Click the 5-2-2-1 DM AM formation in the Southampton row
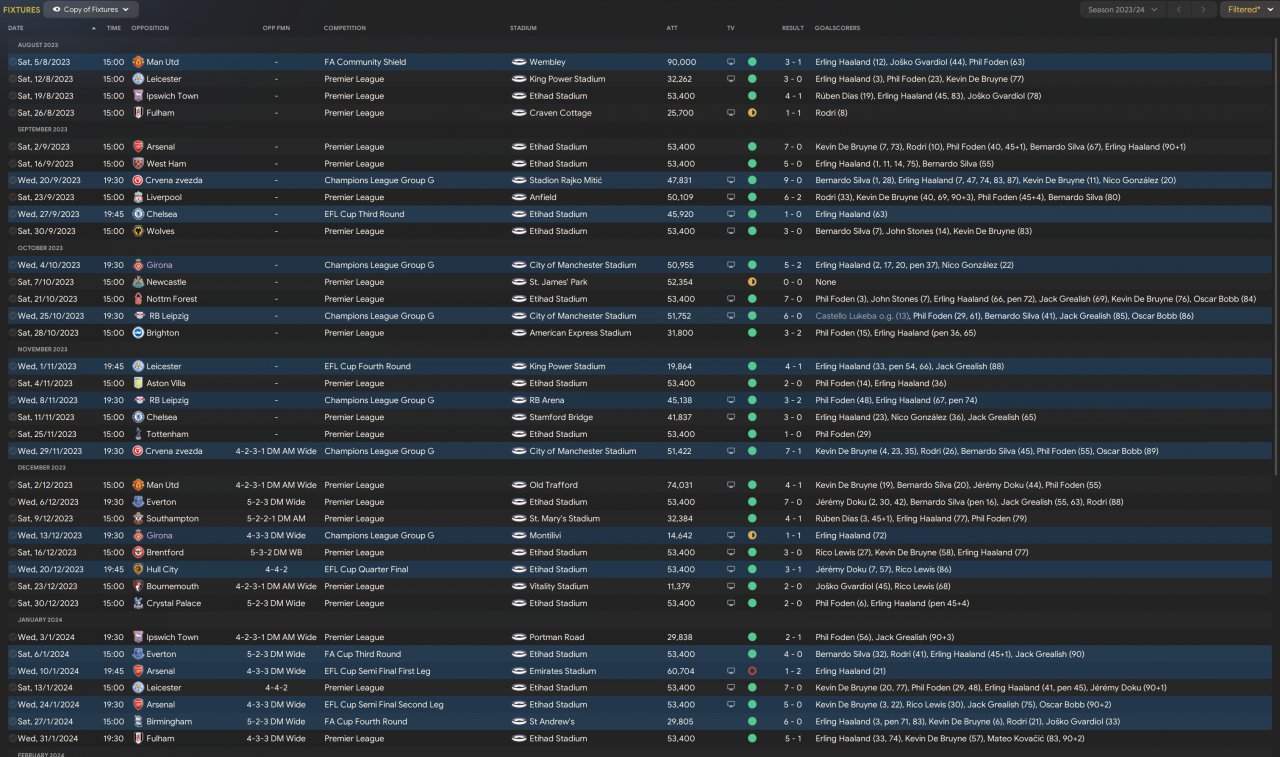Viewport: 1280px width, 757px height. 275,520
